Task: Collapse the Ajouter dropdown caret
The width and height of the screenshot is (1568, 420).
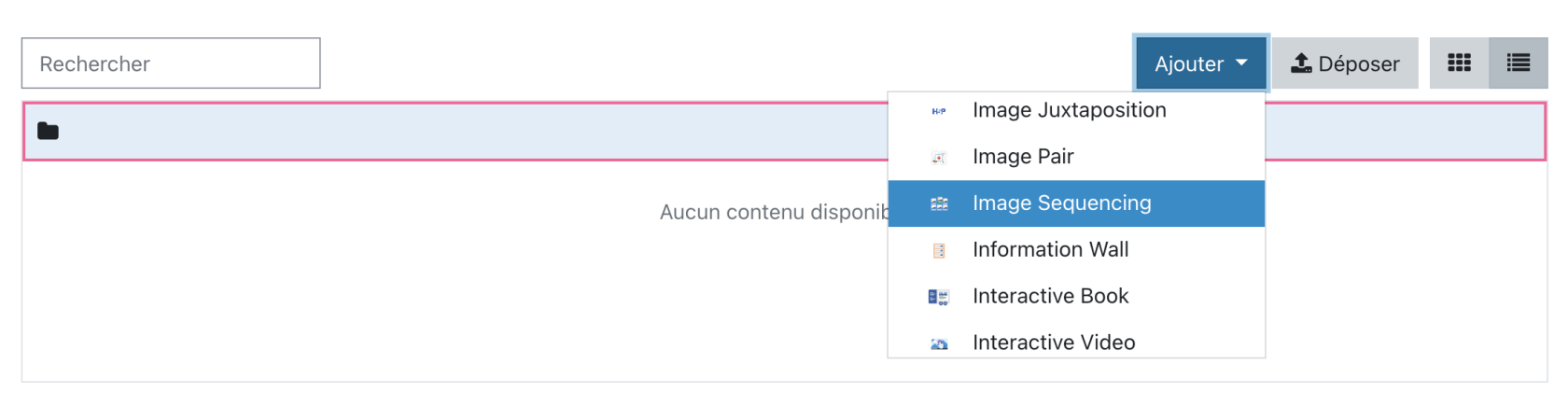Action: coord(1241,63)
